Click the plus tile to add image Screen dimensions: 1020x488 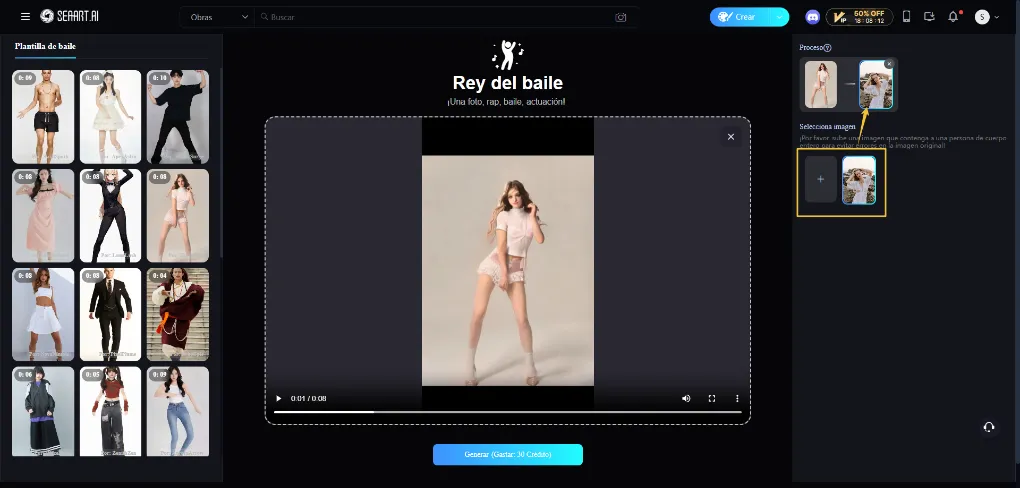click(x=821, y=180)
